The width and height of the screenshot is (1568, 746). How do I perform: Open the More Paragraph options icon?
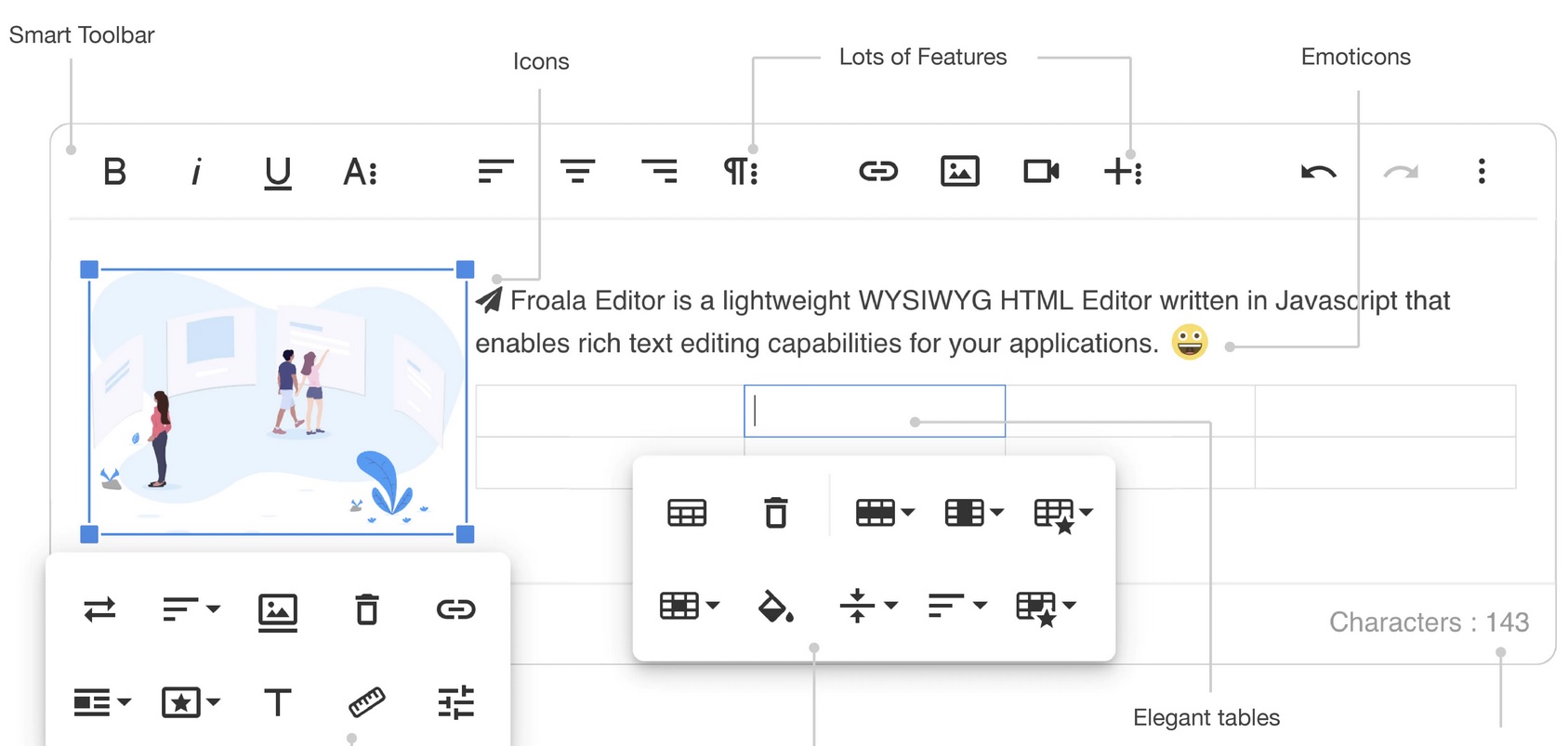741,171
